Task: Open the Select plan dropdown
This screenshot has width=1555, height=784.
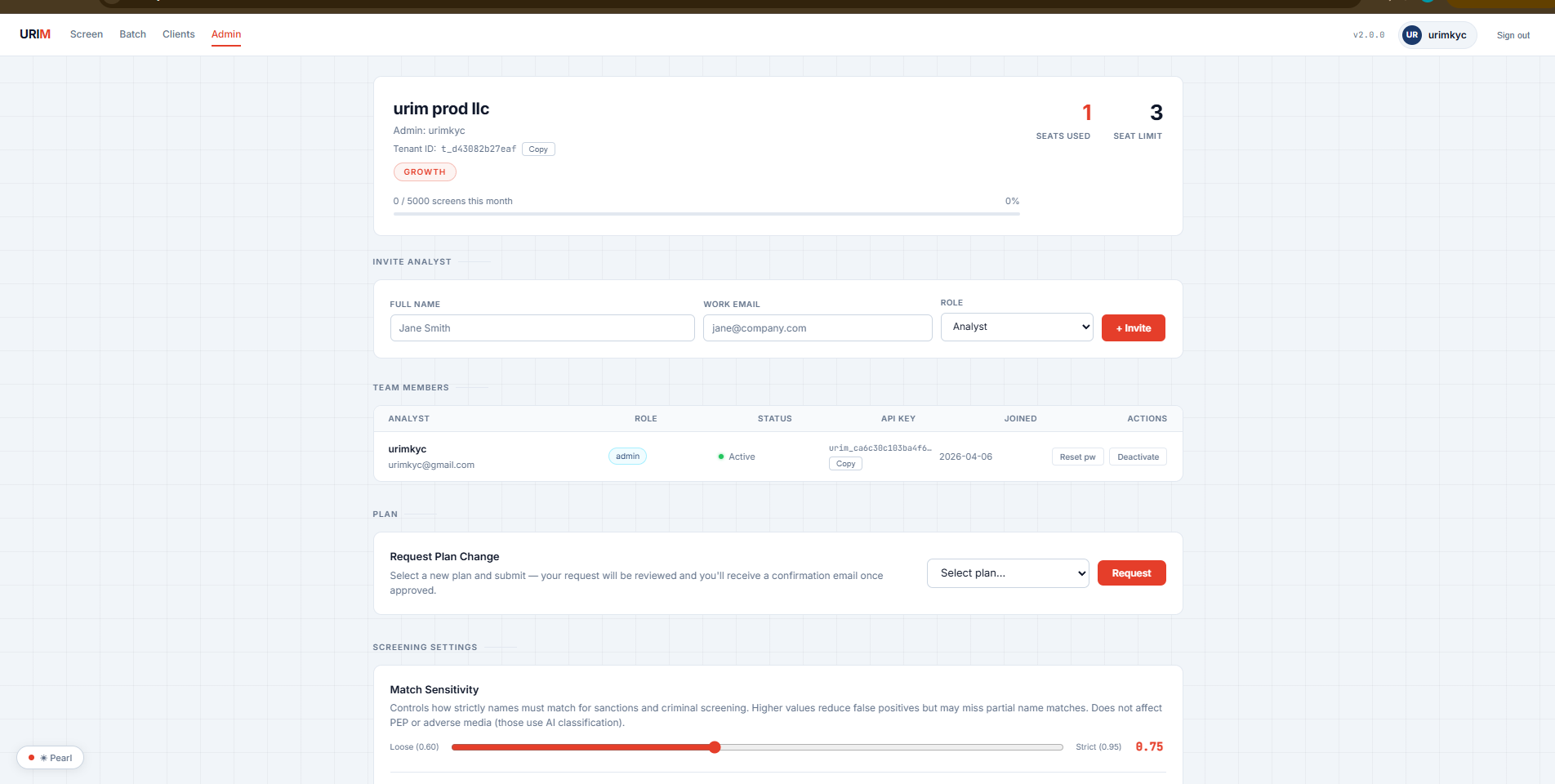Action: tap(1008, 573)
